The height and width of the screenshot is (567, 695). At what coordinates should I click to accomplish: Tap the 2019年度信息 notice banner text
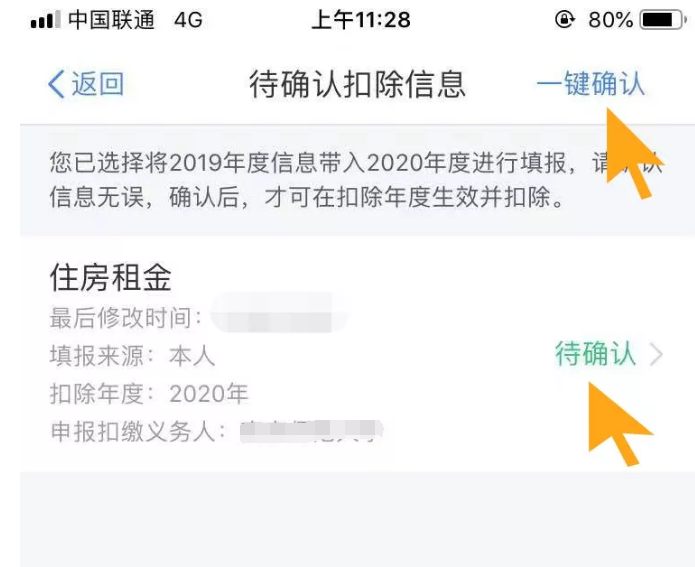coord(356,180)
